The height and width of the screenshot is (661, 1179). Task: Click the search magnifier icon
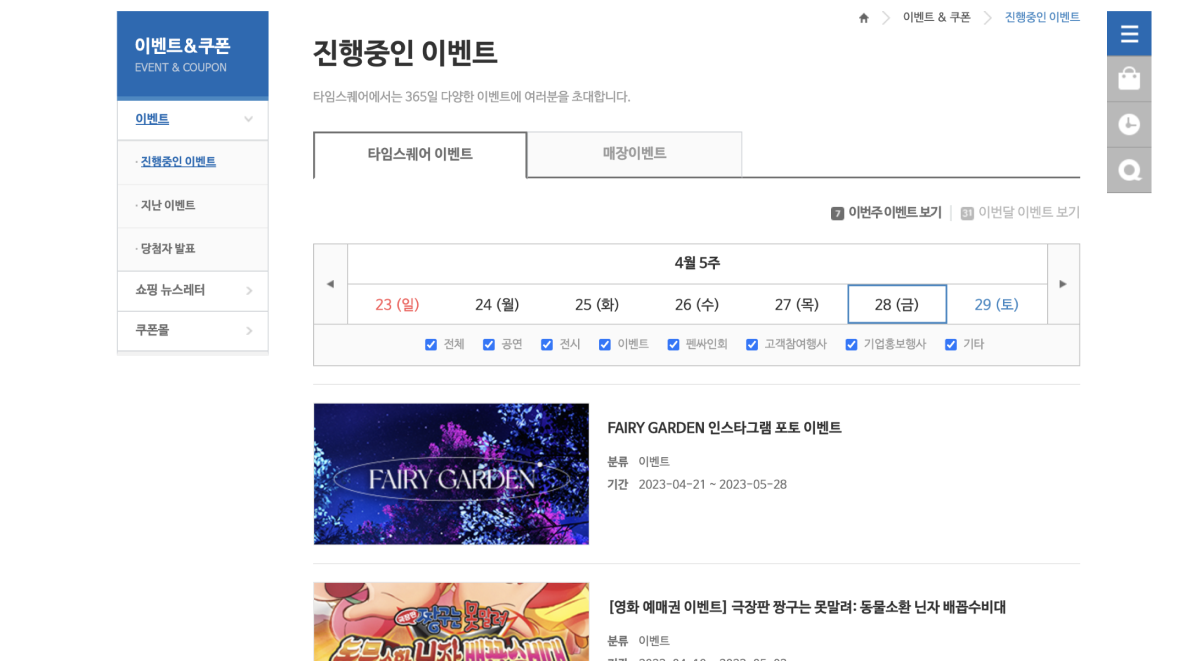(1129, 170)
